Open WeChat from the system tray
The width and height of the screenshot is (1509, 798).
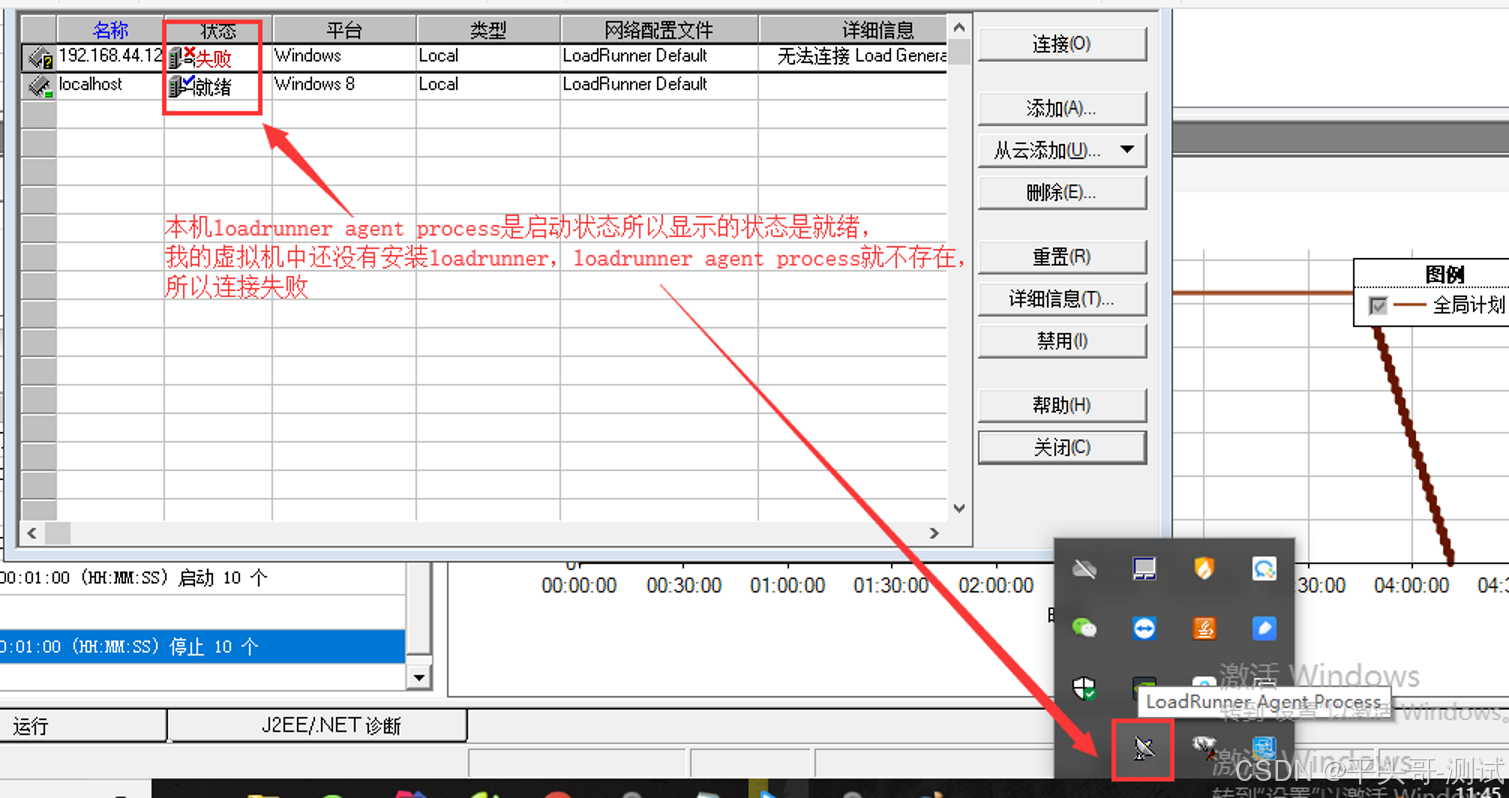point(1084,628)
